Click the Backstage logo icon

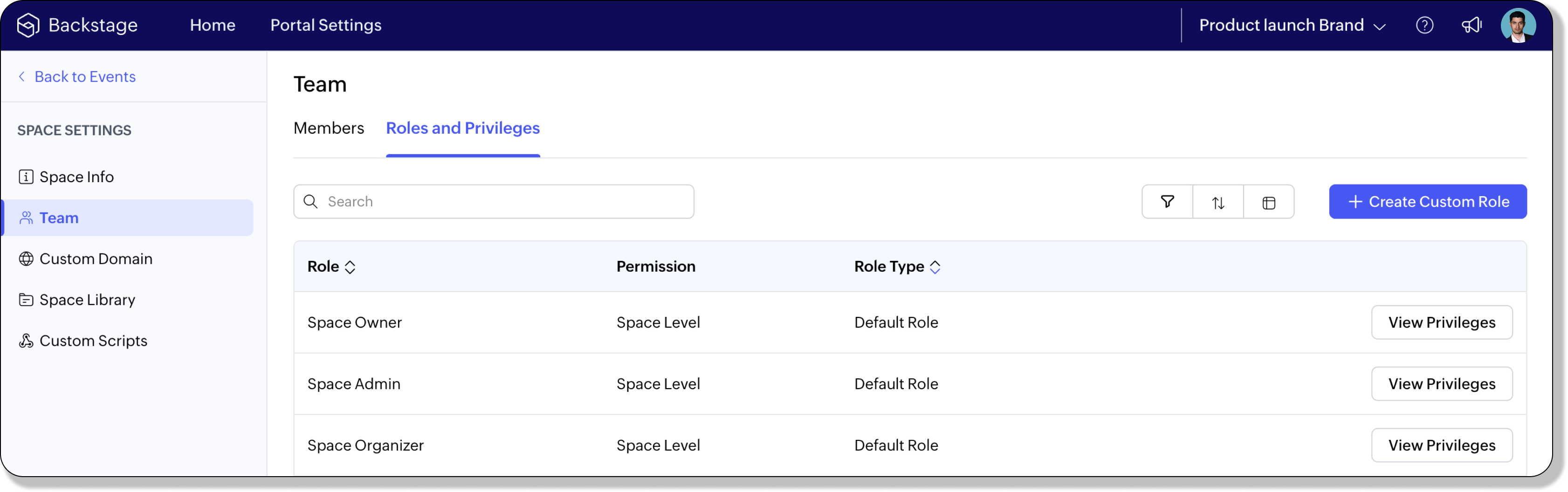pos(28,25)
